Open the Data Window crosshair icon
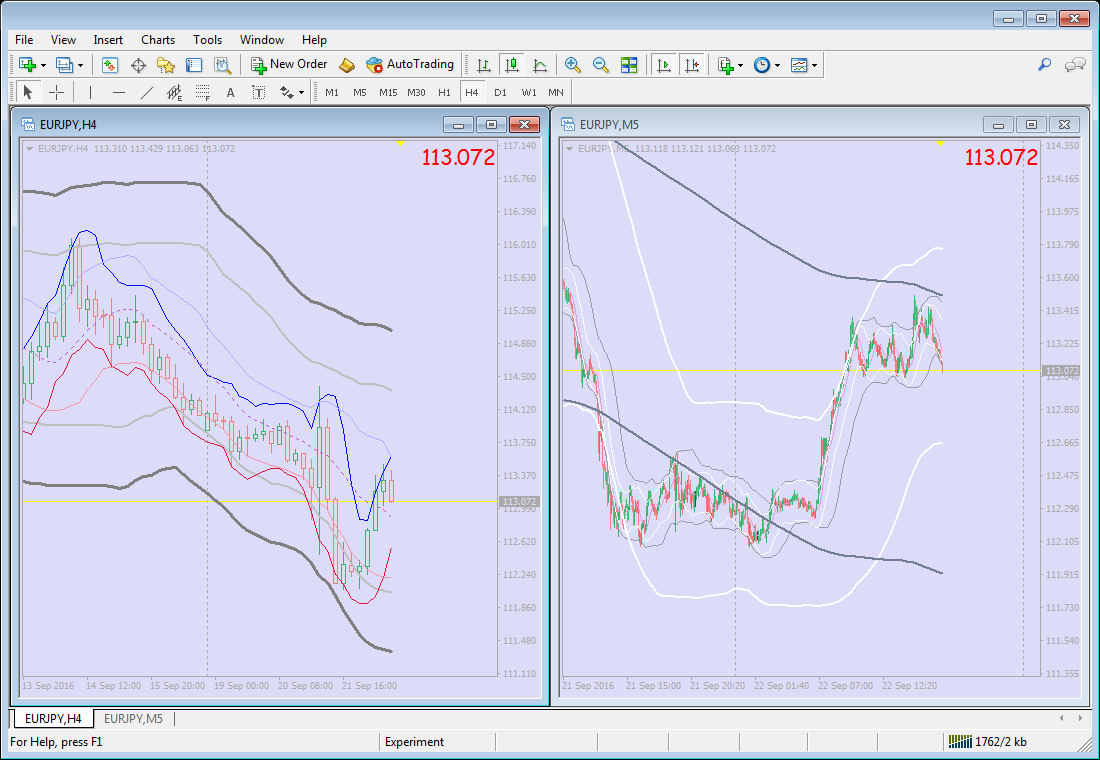1100x760 pixels. [138, 65]
